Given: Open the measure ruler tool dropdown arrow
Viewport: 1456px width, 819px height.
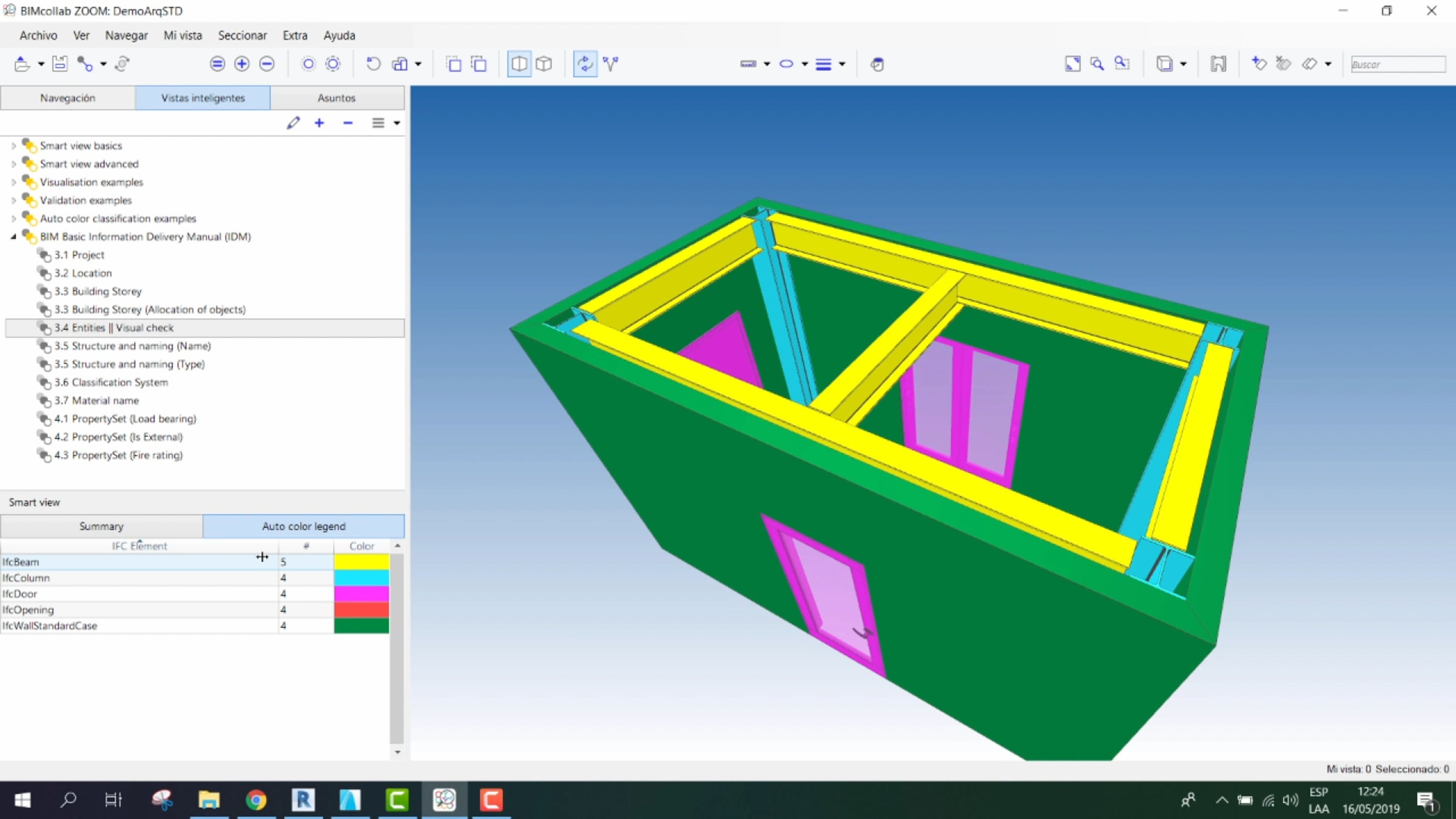Looking at the screenshot, I should [767, 64].
